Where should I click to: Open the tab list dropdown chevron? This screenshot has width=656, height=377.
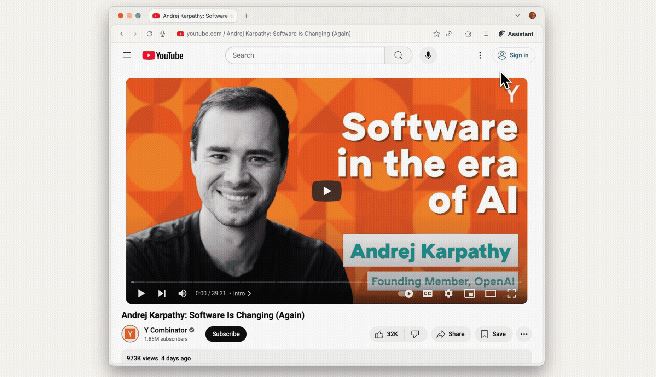518,15
